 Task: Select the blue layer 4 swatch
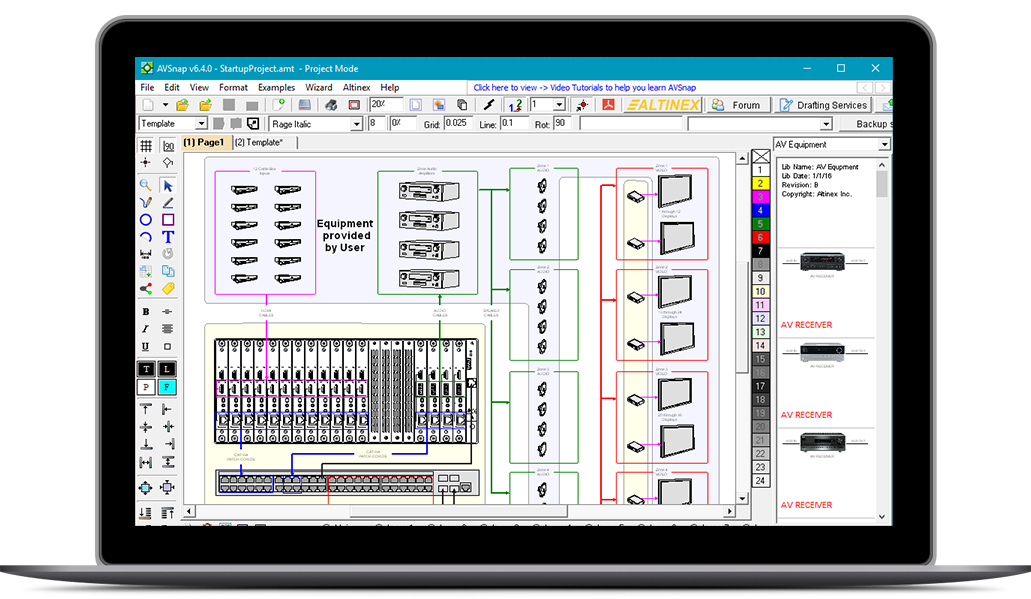(760, 210)
